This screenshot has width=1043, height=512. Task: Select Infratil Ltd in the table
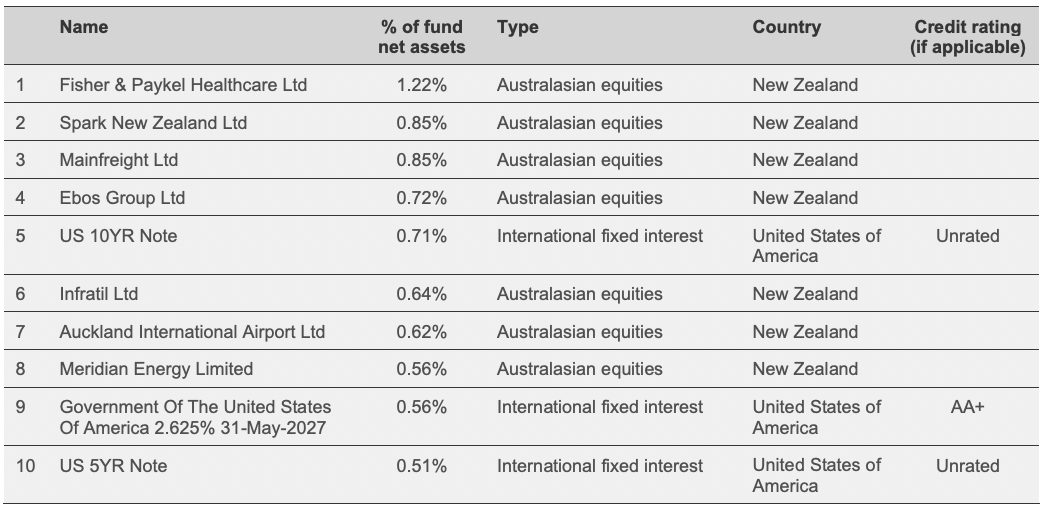[99, 294]
